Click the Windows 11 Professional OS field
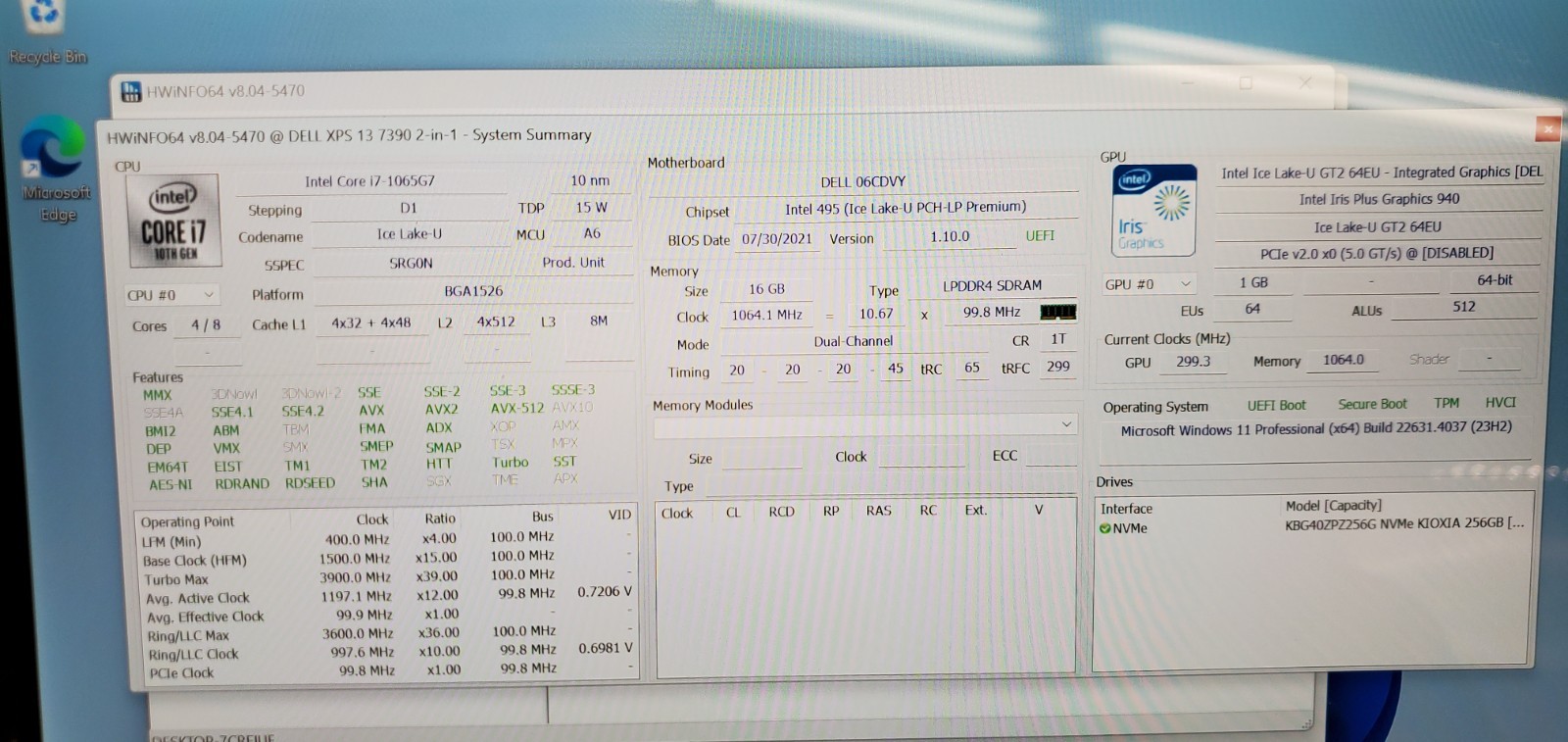The width and height of the screenshot is (1568, 742). [1315, 429]
